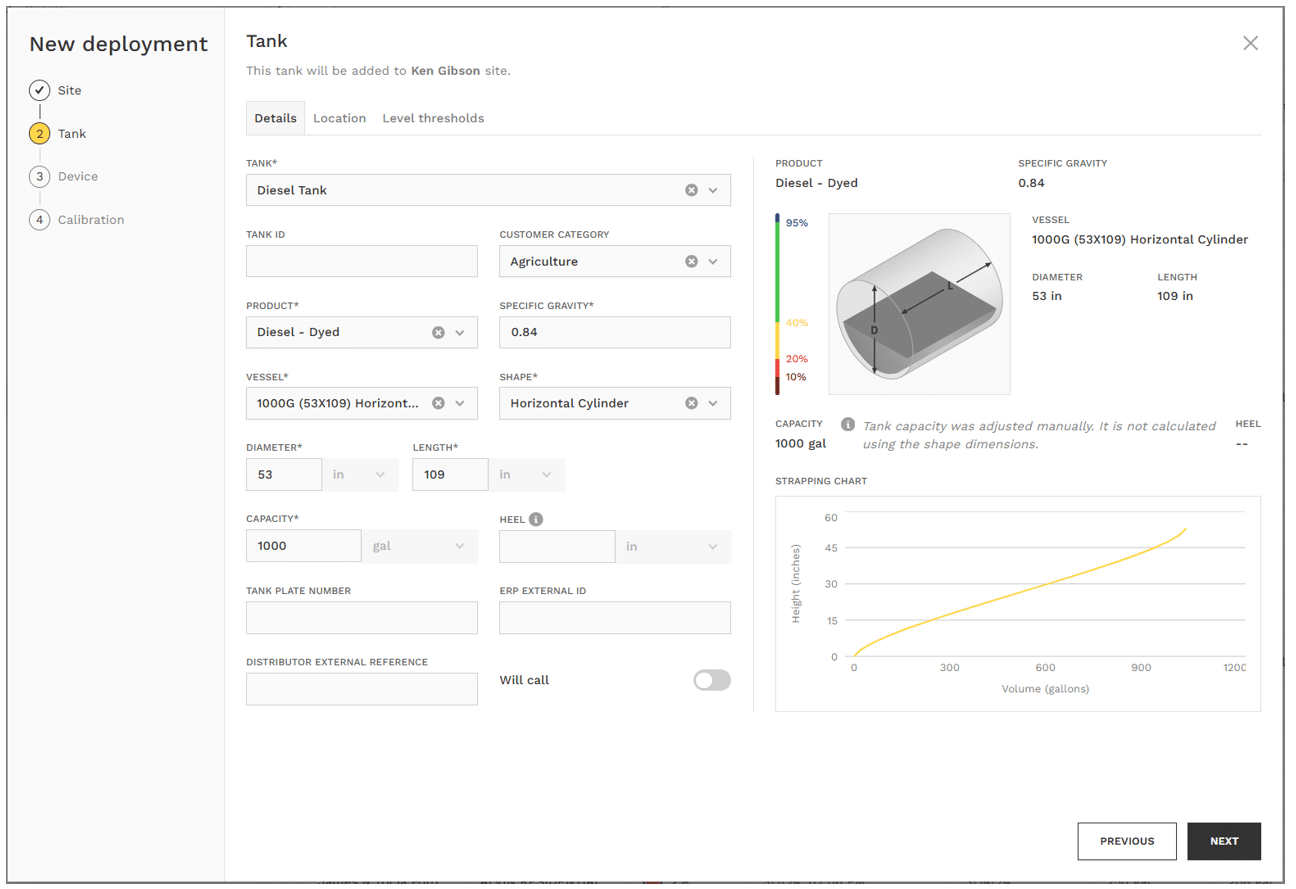1296x889 pixels.
Task: Expand the Vessel dropdown
Action: pyautogui.click(x=460, y=403)
